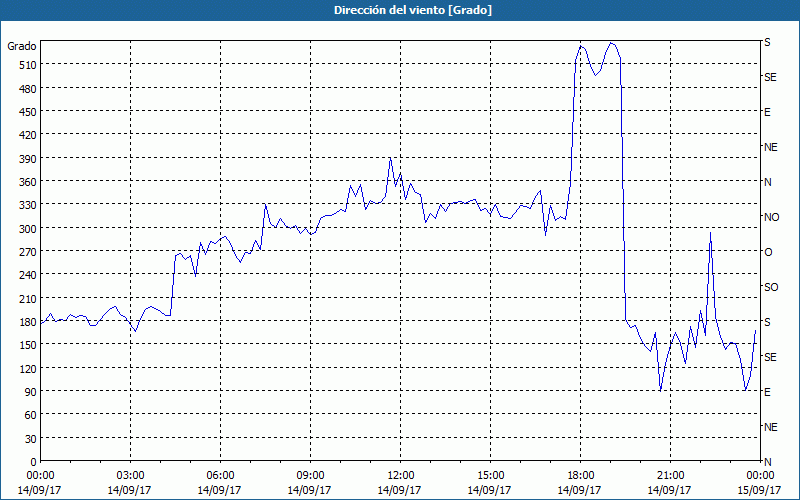Select the 450 value on the degree axis
The height and width of the screenshot is (500, 800).
click(28, 112)
